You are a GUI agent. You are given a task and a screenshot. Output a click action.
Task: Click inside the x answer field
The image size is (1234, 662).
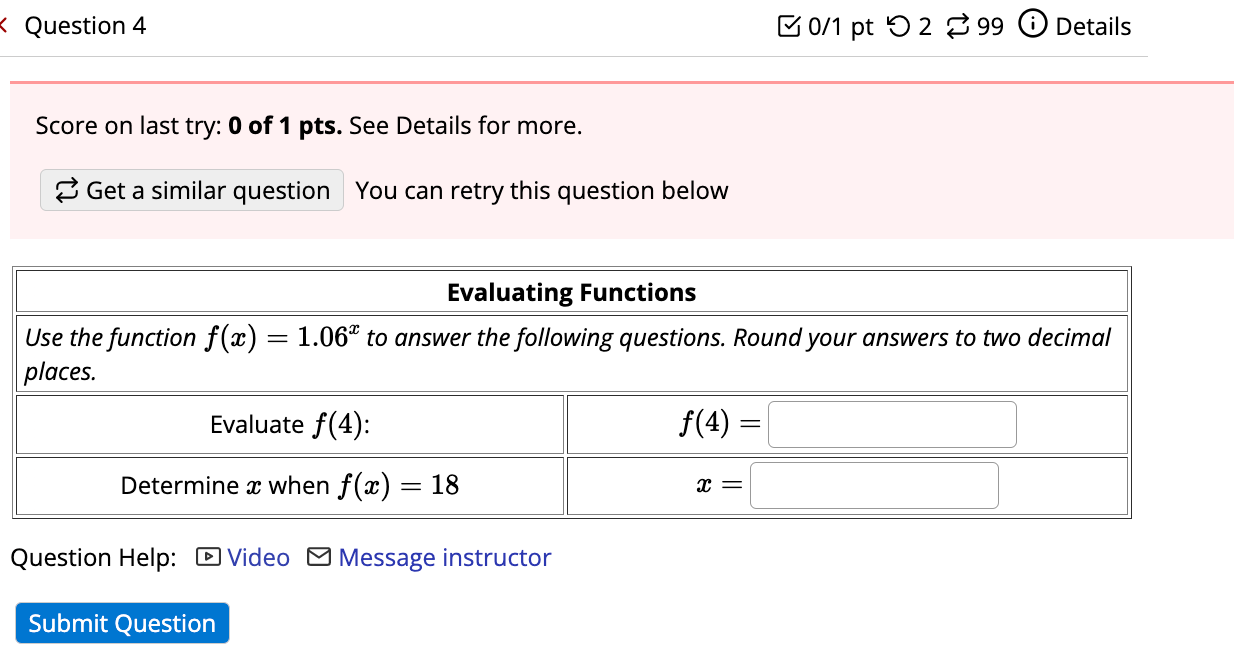pyautogui.click(x=874, y=485)
